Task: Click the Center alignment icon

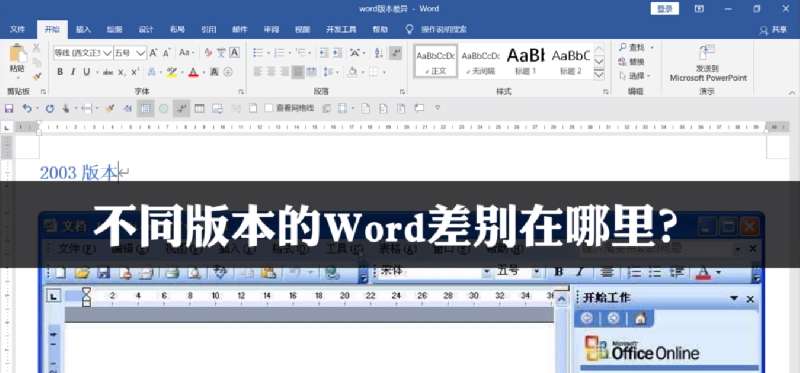Action: click(271, 72)
